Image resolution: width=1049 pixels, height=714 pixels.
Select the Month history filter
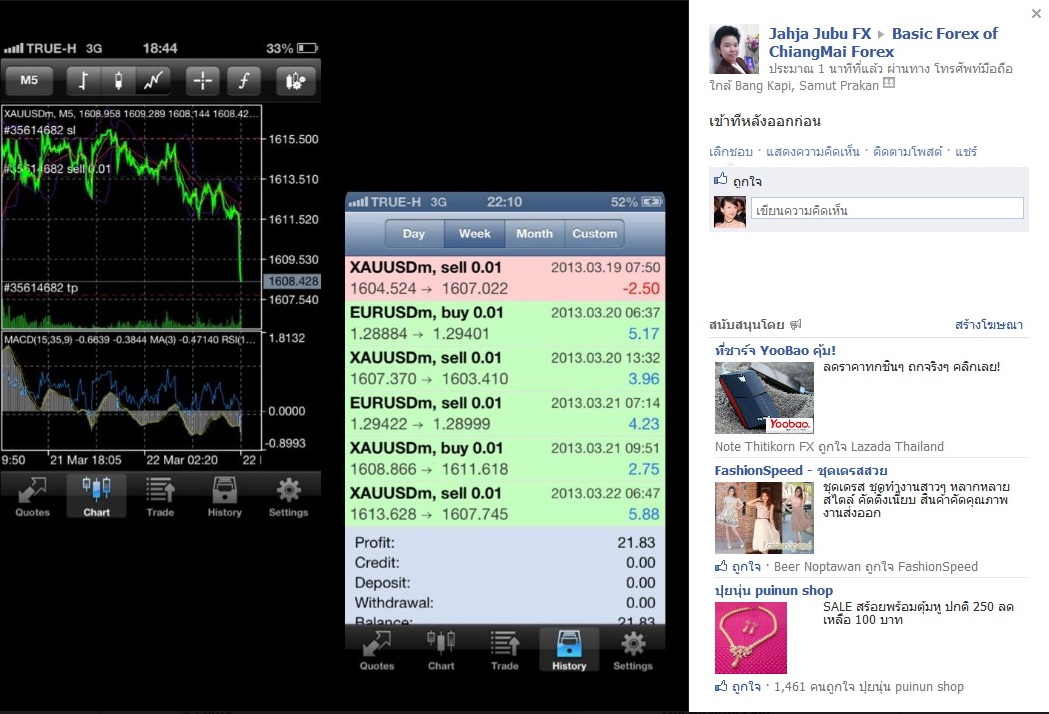[535, 234]
